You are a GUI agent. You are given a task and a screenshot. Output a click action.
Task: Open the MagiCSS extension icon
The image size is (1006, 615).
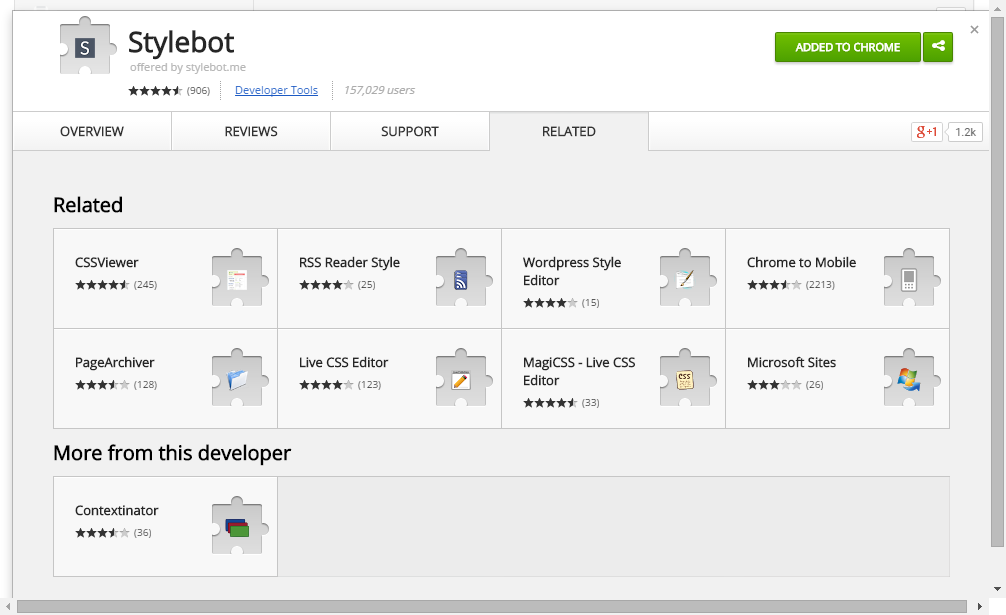[688, 378]
